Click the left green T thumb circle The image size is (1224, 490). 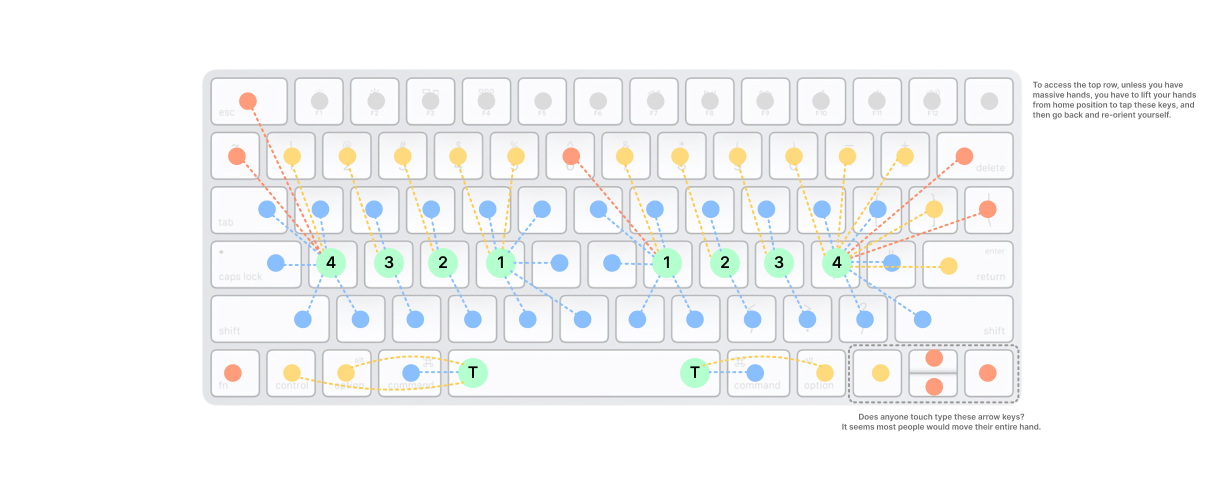coord(473,373)
